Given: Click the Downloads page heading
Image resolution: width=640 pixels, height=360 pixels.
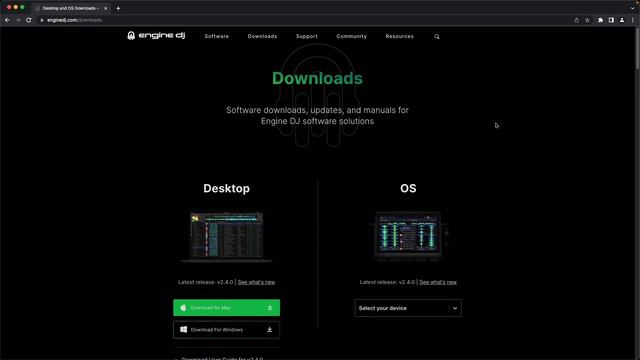Looking at the screenshot, I should pyautogui.click(x=317, y=78).
